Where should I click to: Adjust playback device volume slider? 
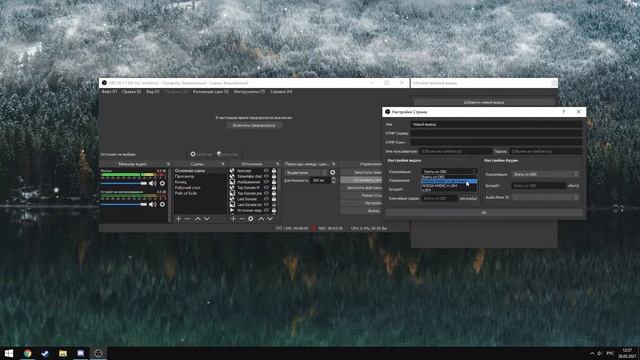pyautogui.click(x=124, y=204)
